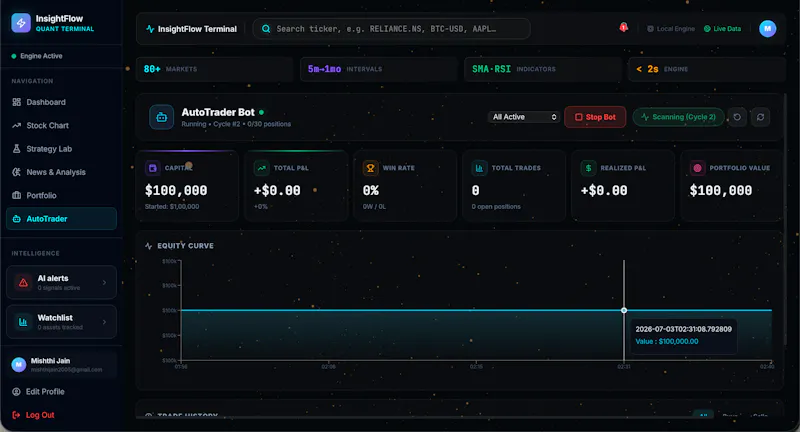Expand AI alerts with its chevron
800x432 pixels.
click(104, 283)
